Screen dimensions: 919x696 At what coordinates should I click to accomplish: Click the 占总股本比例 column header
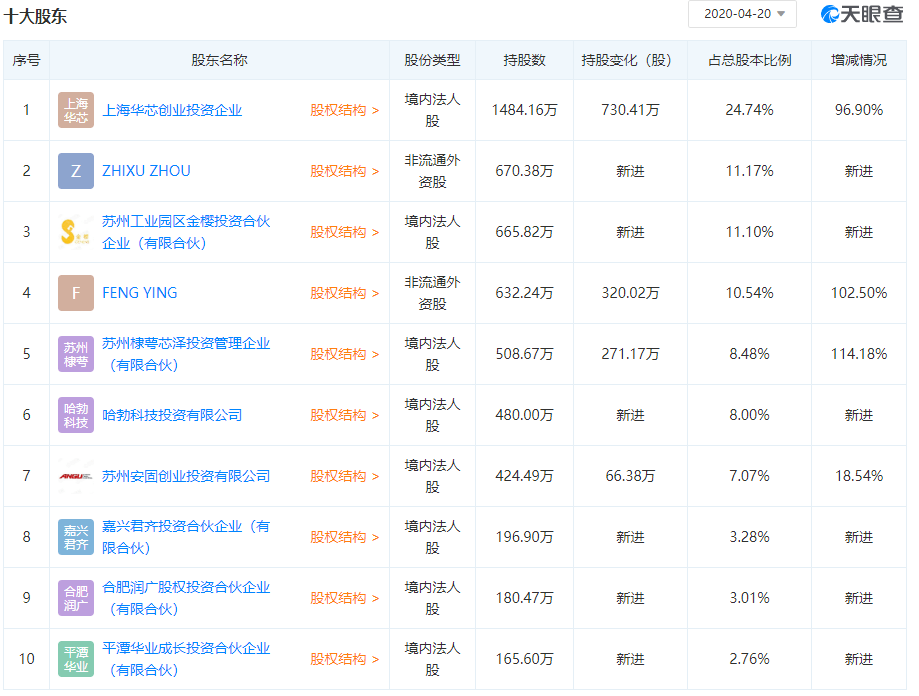pyautogui.click(x=749, y=60)
